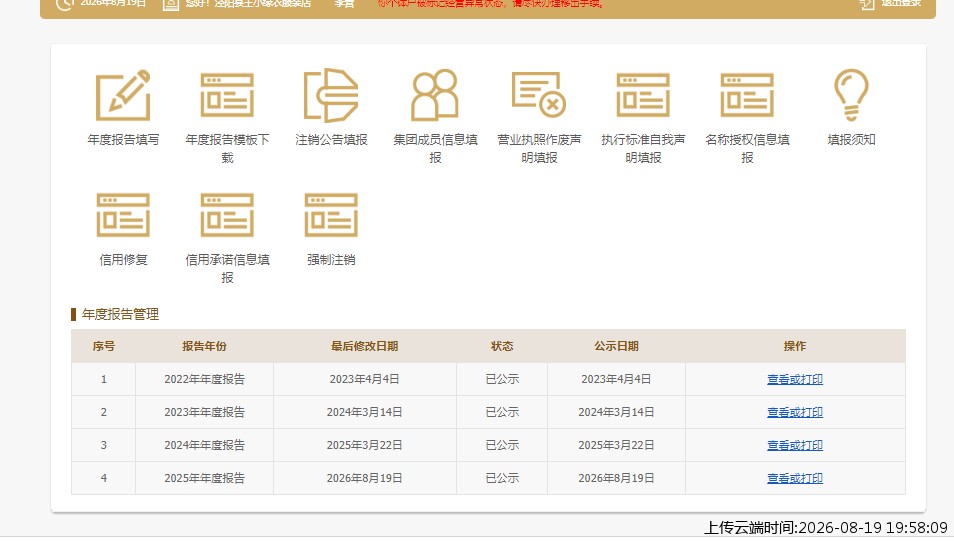Image resolution: width=954 pixels, height=541 pixels.
Task: Click the 上传云端时间 timestamp text
Action: click(826, 528)
